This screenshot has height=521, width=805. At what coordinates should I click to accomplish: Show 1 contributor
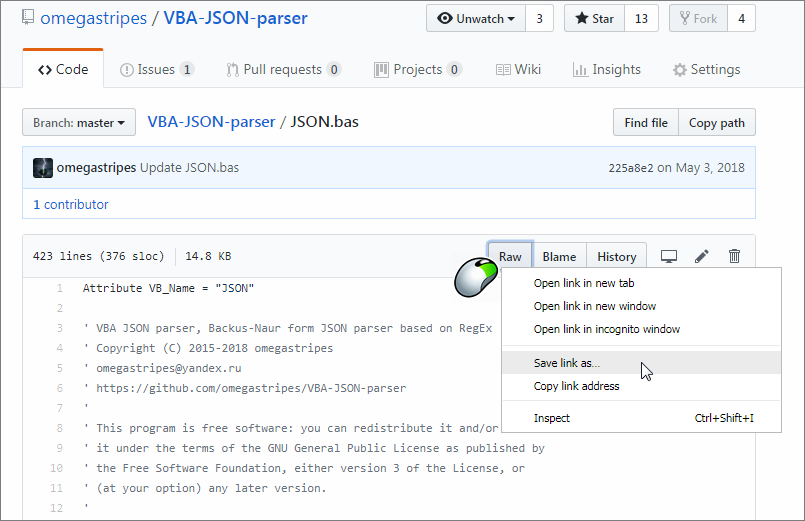coord(71,204)
